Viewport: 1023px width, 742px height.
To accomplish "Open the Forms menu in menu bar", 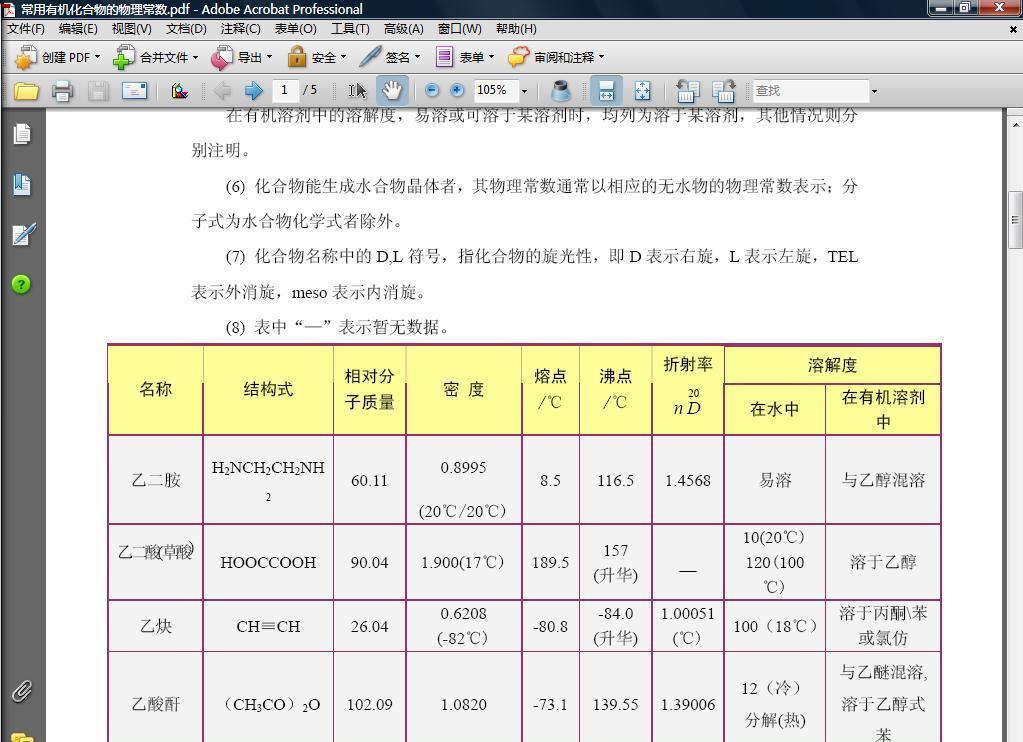I will click(296, 29).
